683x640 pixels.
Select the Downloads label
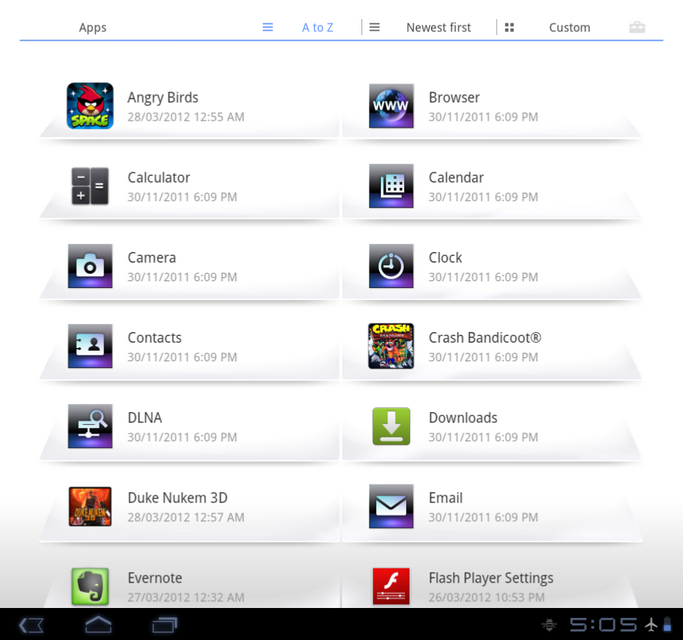point(463,418)
